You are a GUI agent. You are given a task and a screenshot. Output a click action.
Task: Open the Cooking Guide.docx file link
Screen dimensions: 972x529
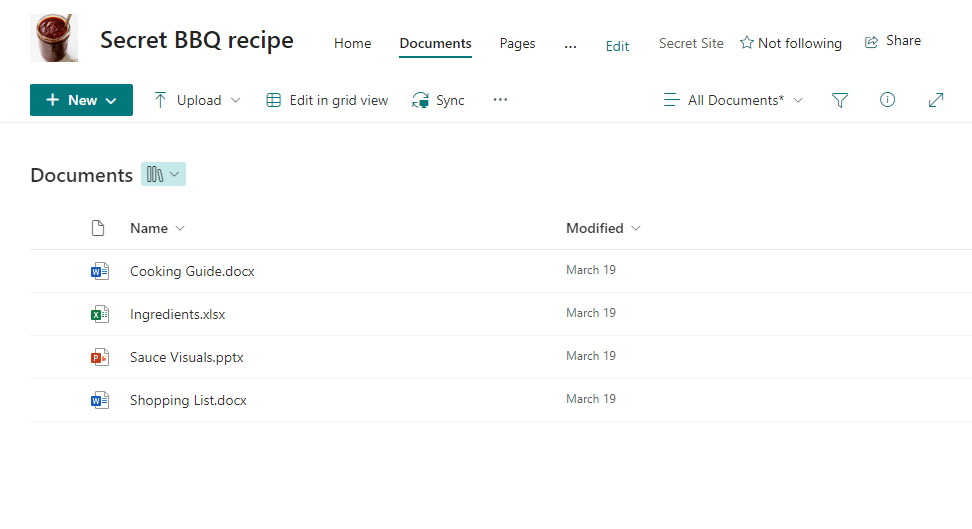coord(192,271)
